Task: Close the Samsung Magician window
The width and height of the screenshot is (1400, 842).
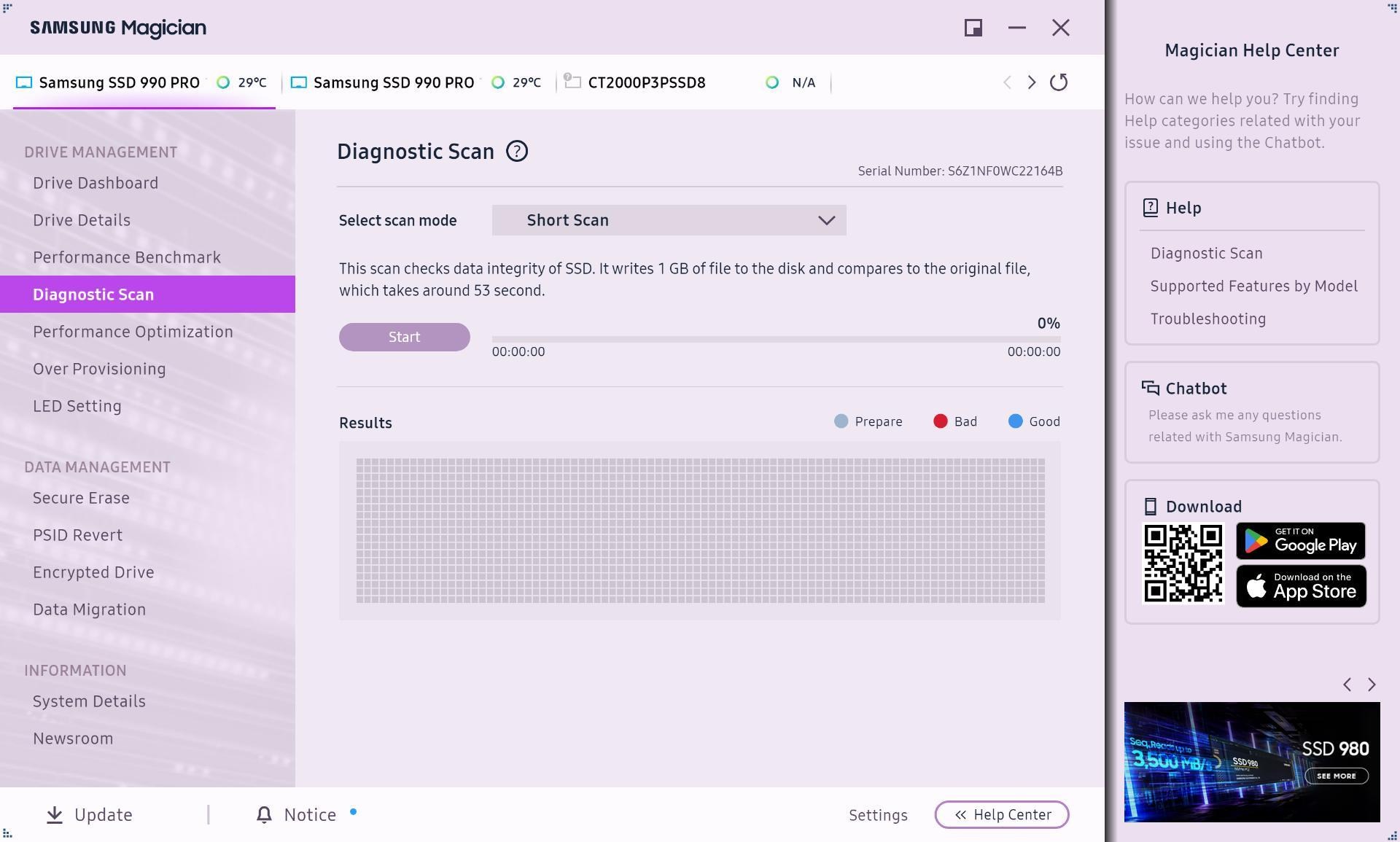Action: (1061, 28)
